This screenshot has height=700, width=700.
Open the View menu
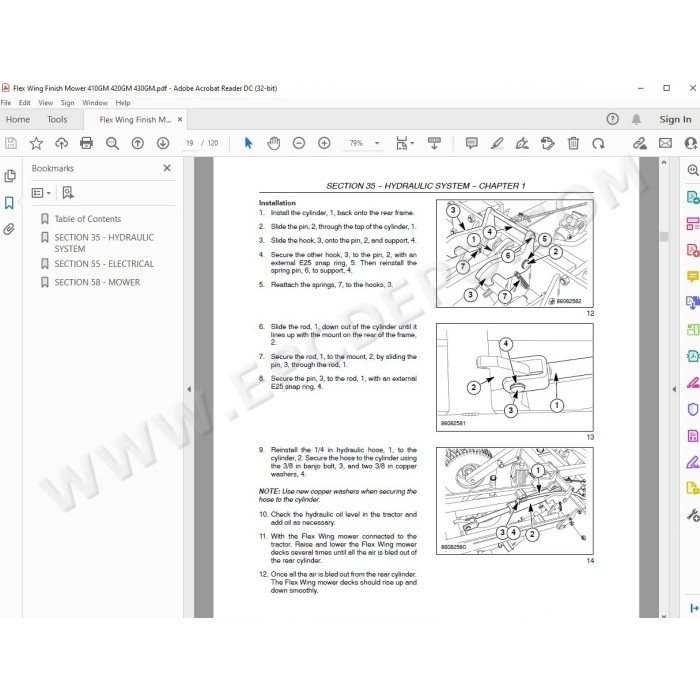coord(46,103)
